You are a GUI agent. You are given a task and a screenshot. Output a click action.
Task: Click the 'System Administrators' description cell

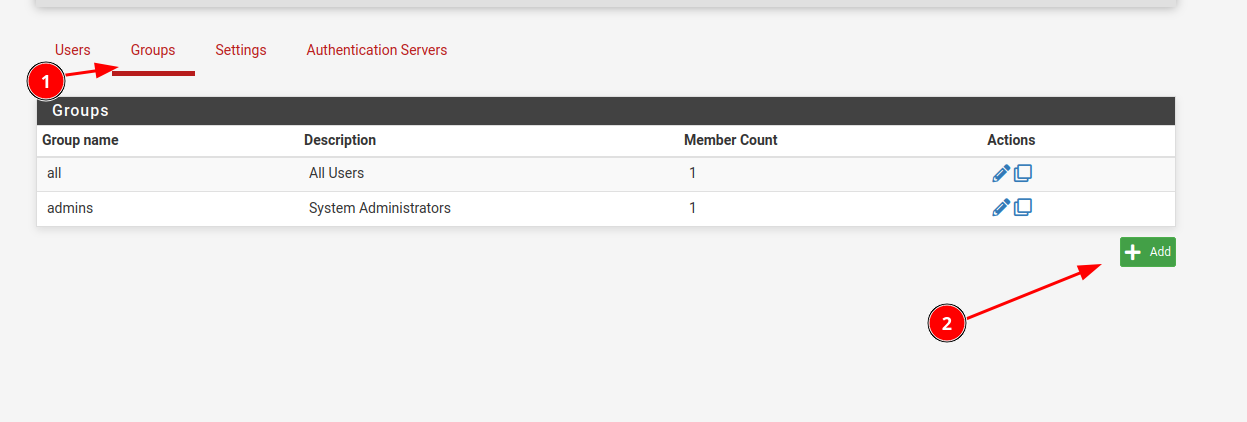tap(380, 208)
